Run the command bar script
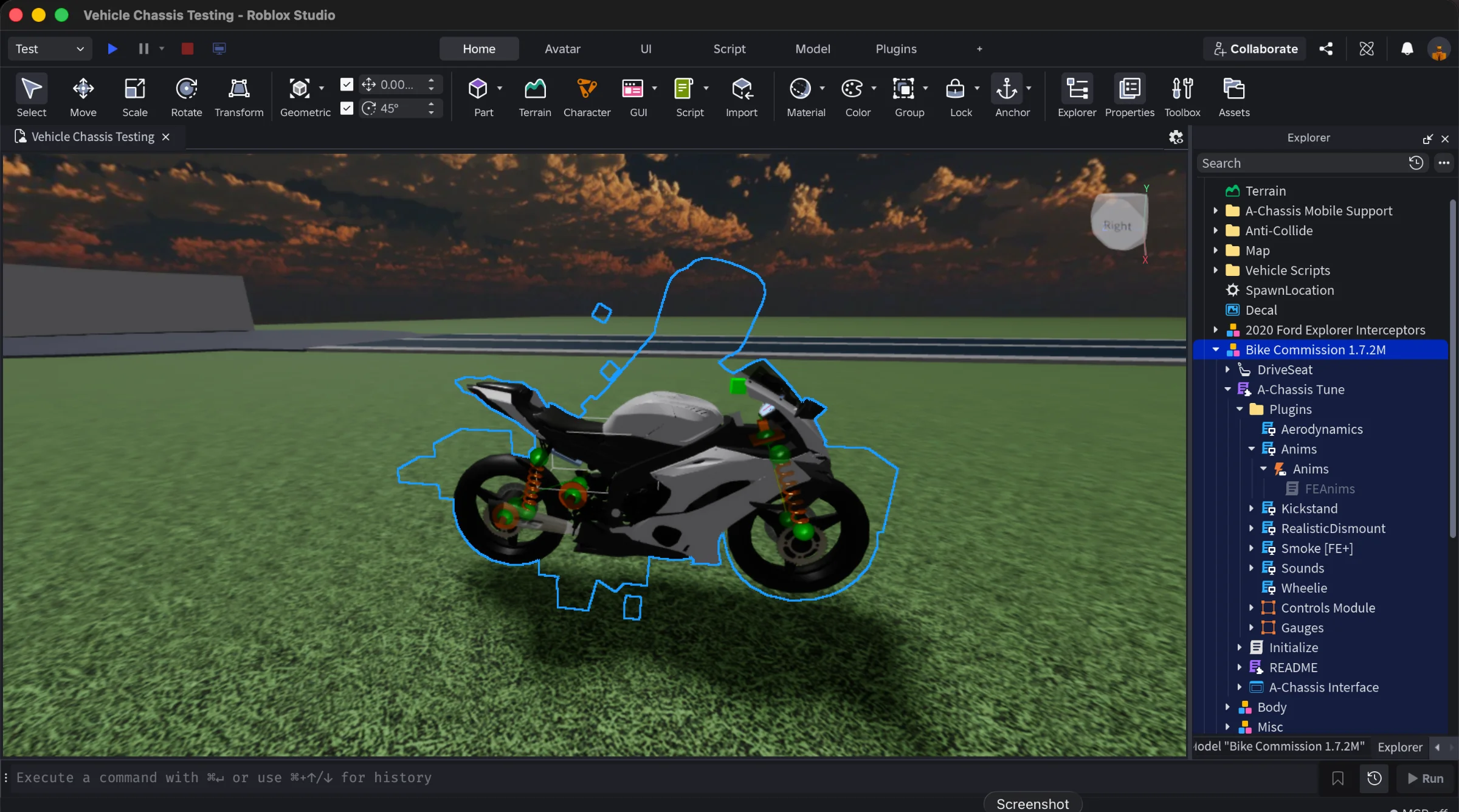1459x812 pixels. click(x=1425, y=778)
